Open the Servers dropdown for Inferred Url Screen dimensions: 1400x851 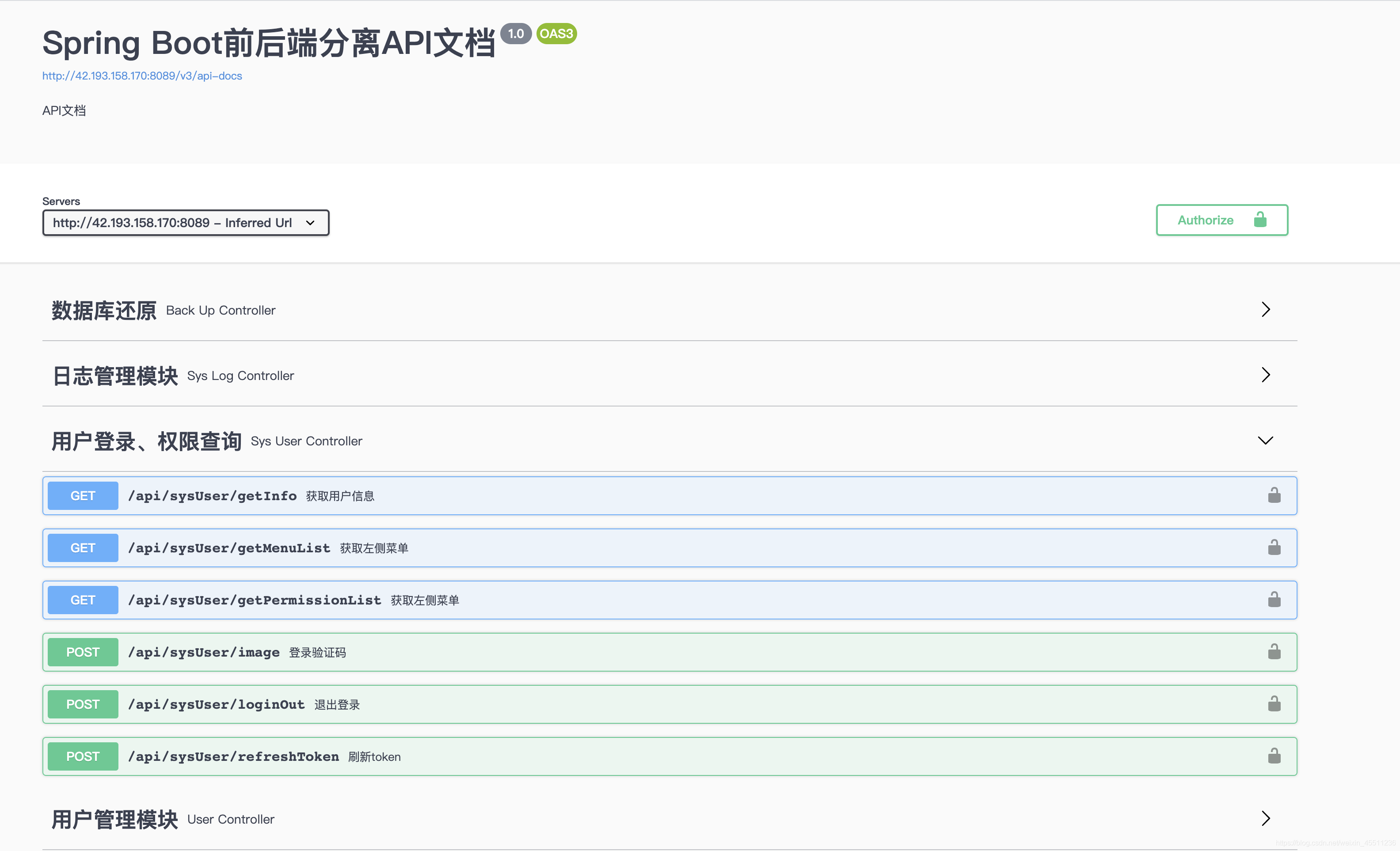coord(186,223)
